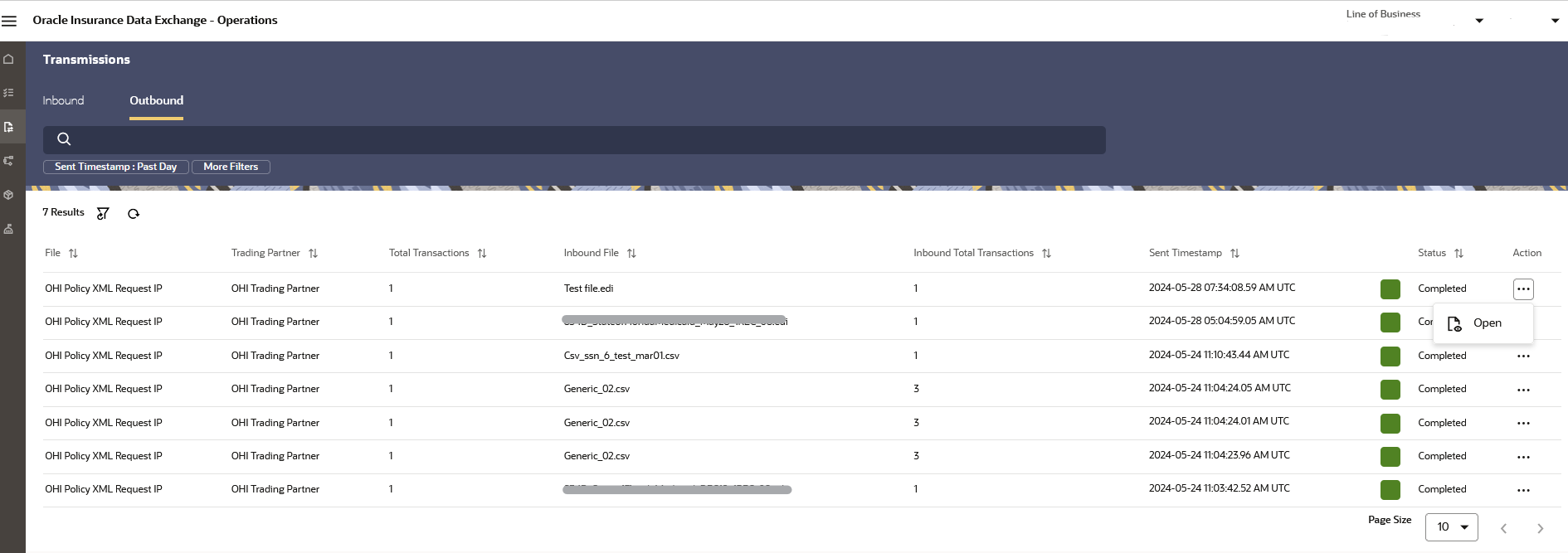Sort by Status column
Screen dimensions: 1568x553
(x=1458, y=254)
